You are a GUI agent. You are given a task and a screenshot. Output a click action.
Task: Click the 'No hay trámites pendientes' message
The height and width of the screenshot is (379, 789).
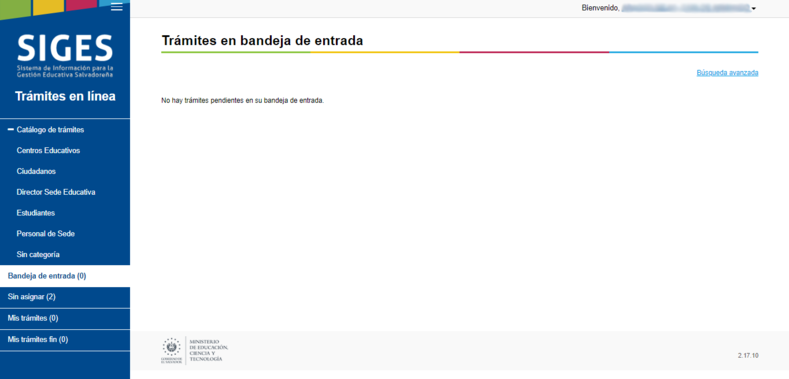(243, 101)
